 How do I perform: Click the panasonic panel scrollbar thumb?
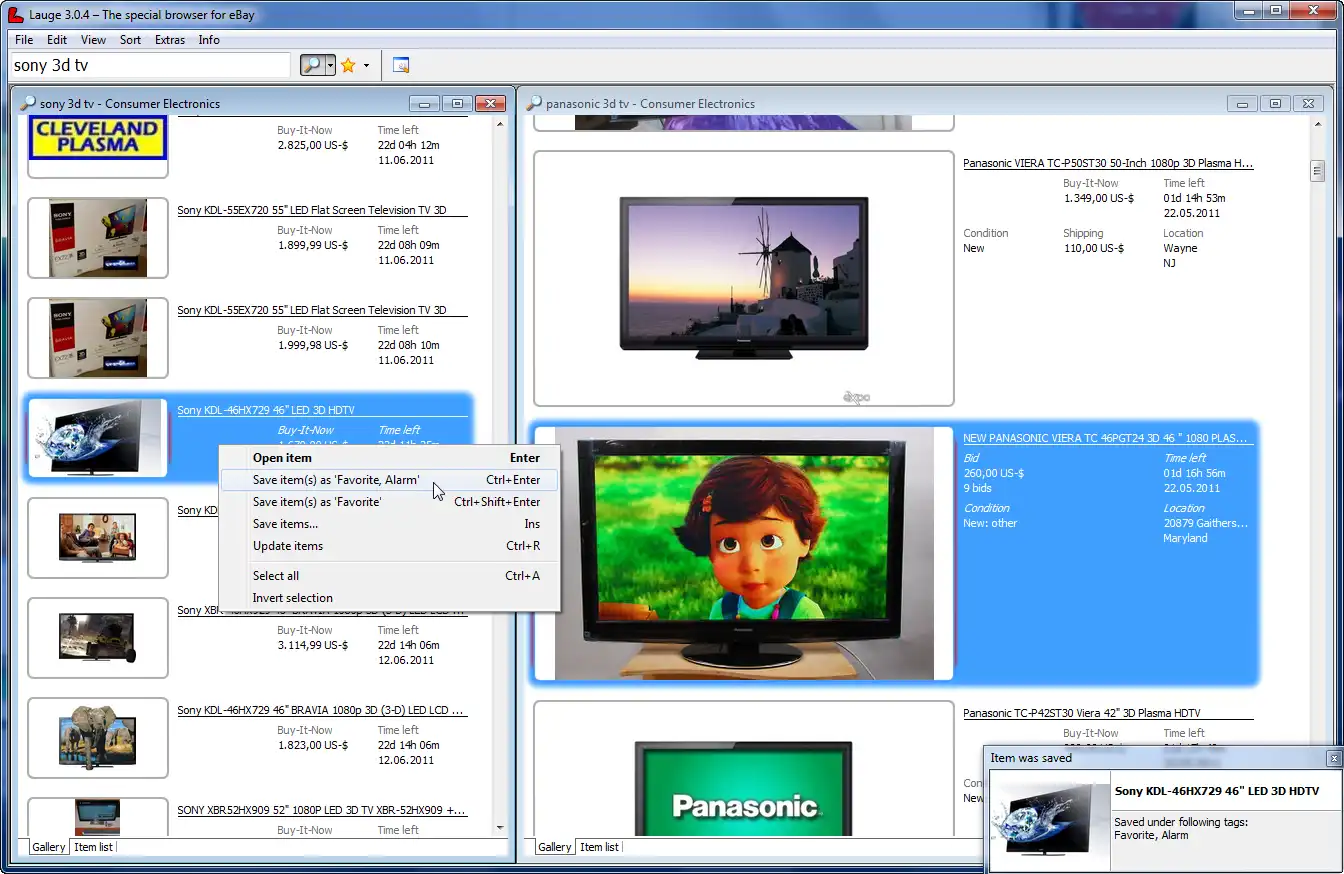click(1318, 170)
